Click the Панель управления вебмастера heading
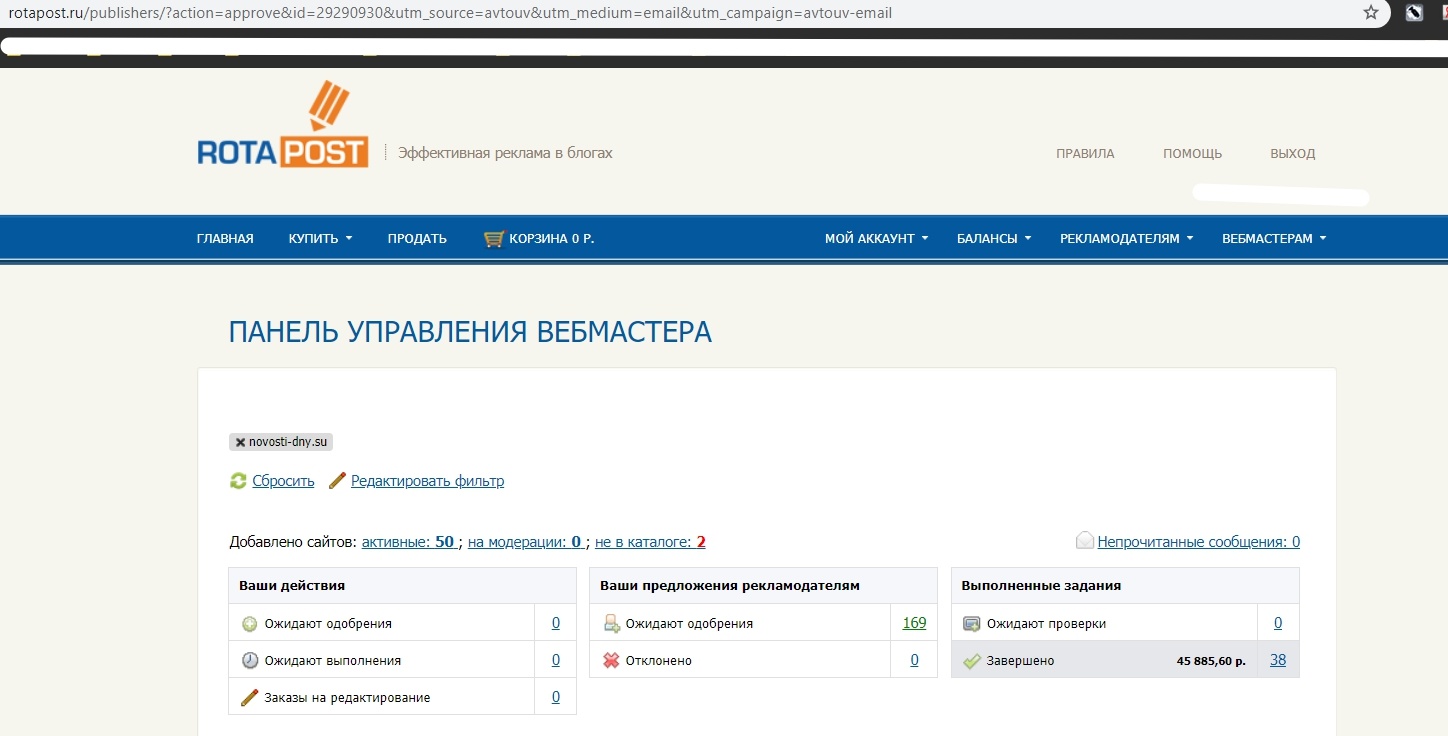The height and width of the screenshot is (736, 1448). pos(470,332)
